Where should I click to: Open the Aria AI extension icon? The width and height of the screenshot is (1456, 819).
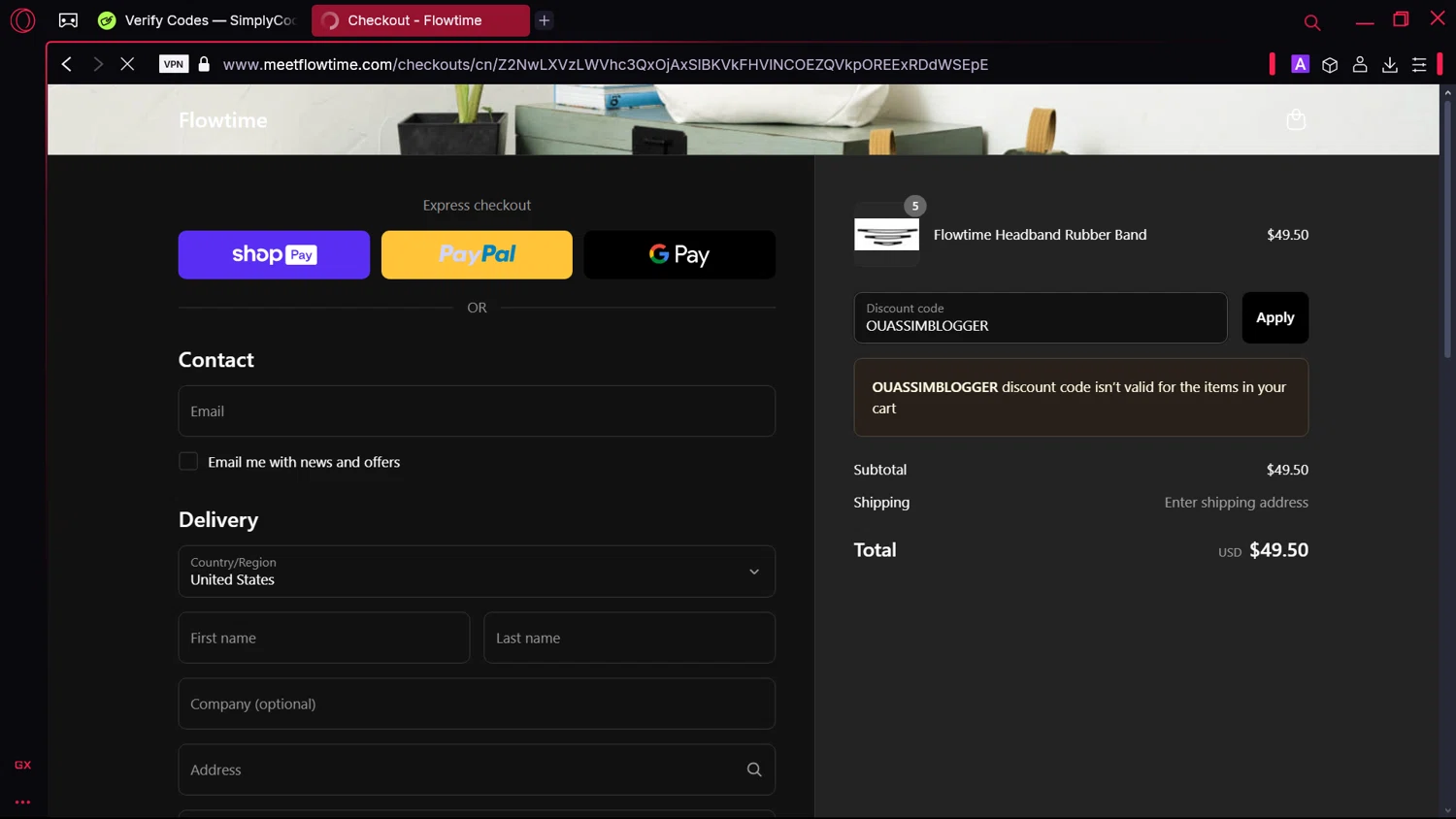pyautogui.click(x=1300, y=64)
